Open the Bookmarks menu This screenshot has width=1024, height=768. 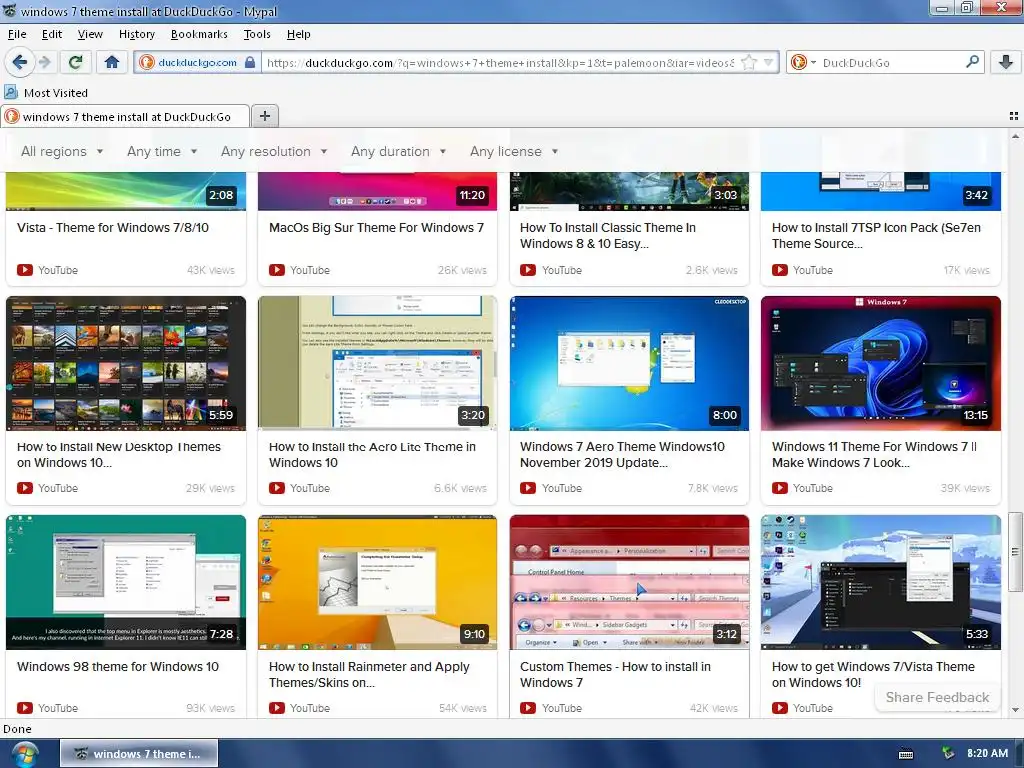199,34
